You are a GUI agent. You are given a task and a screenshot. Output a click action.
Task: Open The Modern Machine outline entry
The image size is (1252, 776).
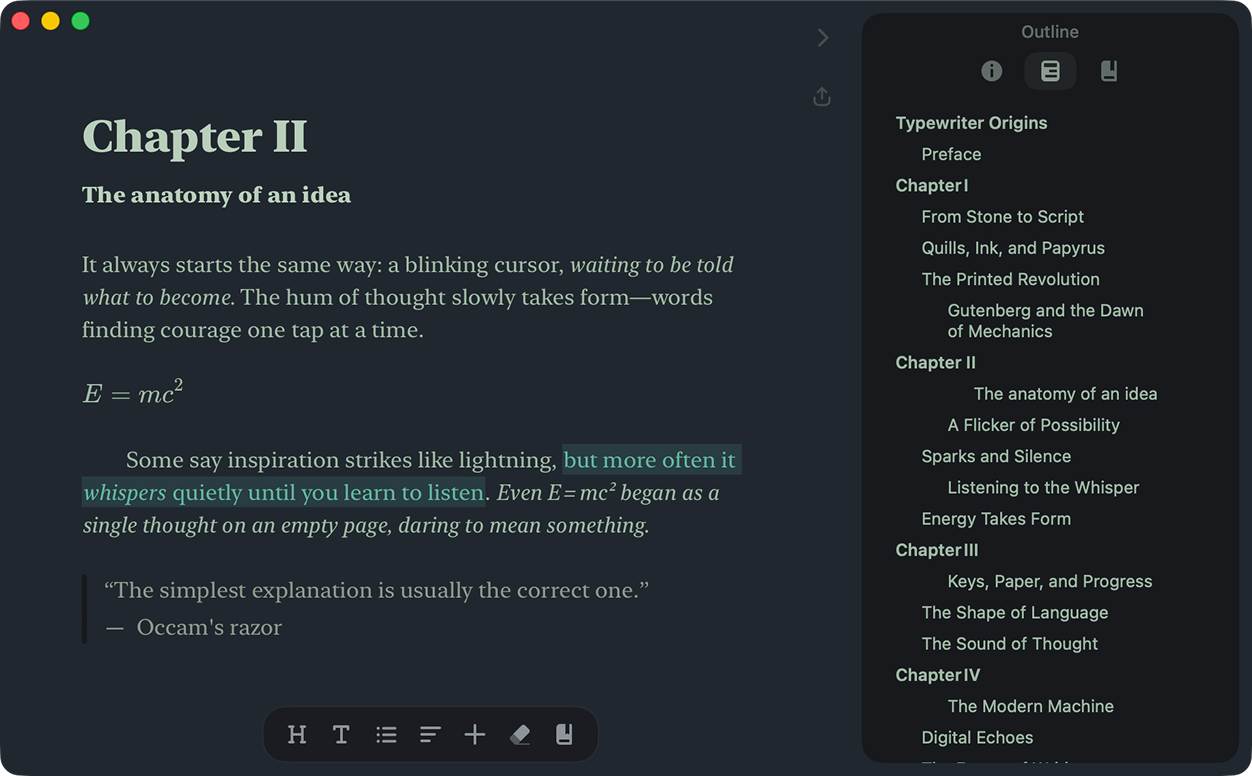[x=1030, y=706]
